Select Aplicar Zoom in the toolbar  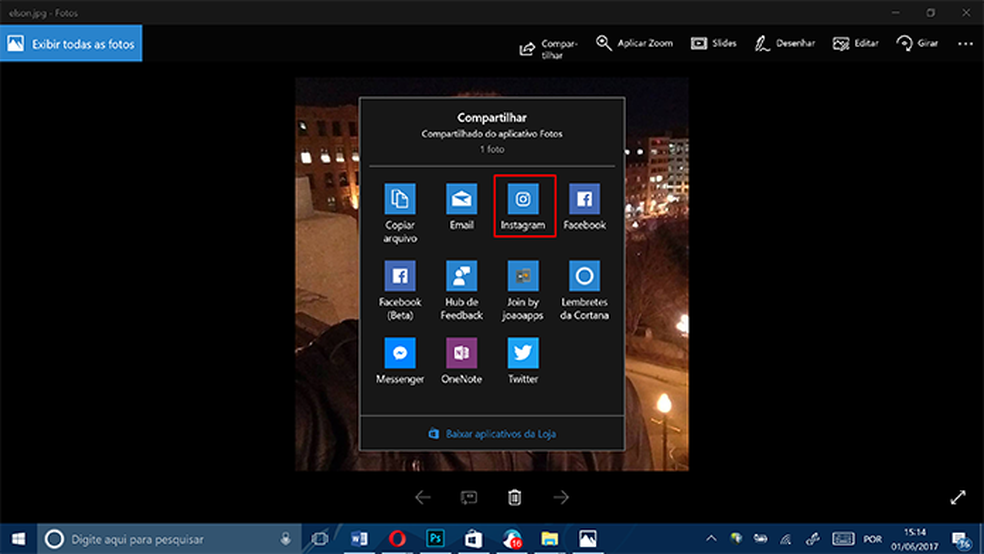point(634,43)
